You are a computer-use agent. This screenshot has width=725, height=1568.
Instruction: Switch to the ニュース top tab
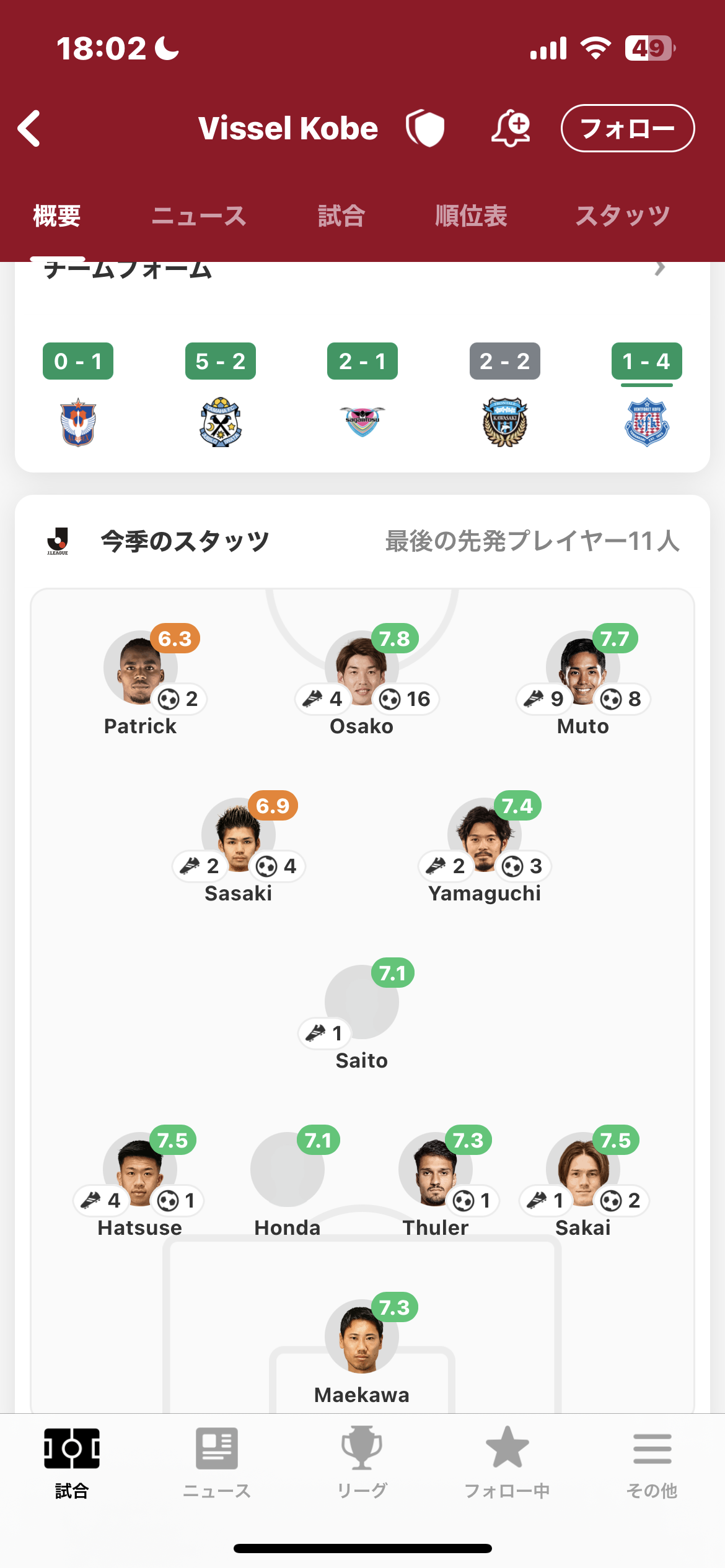[199, 216]
